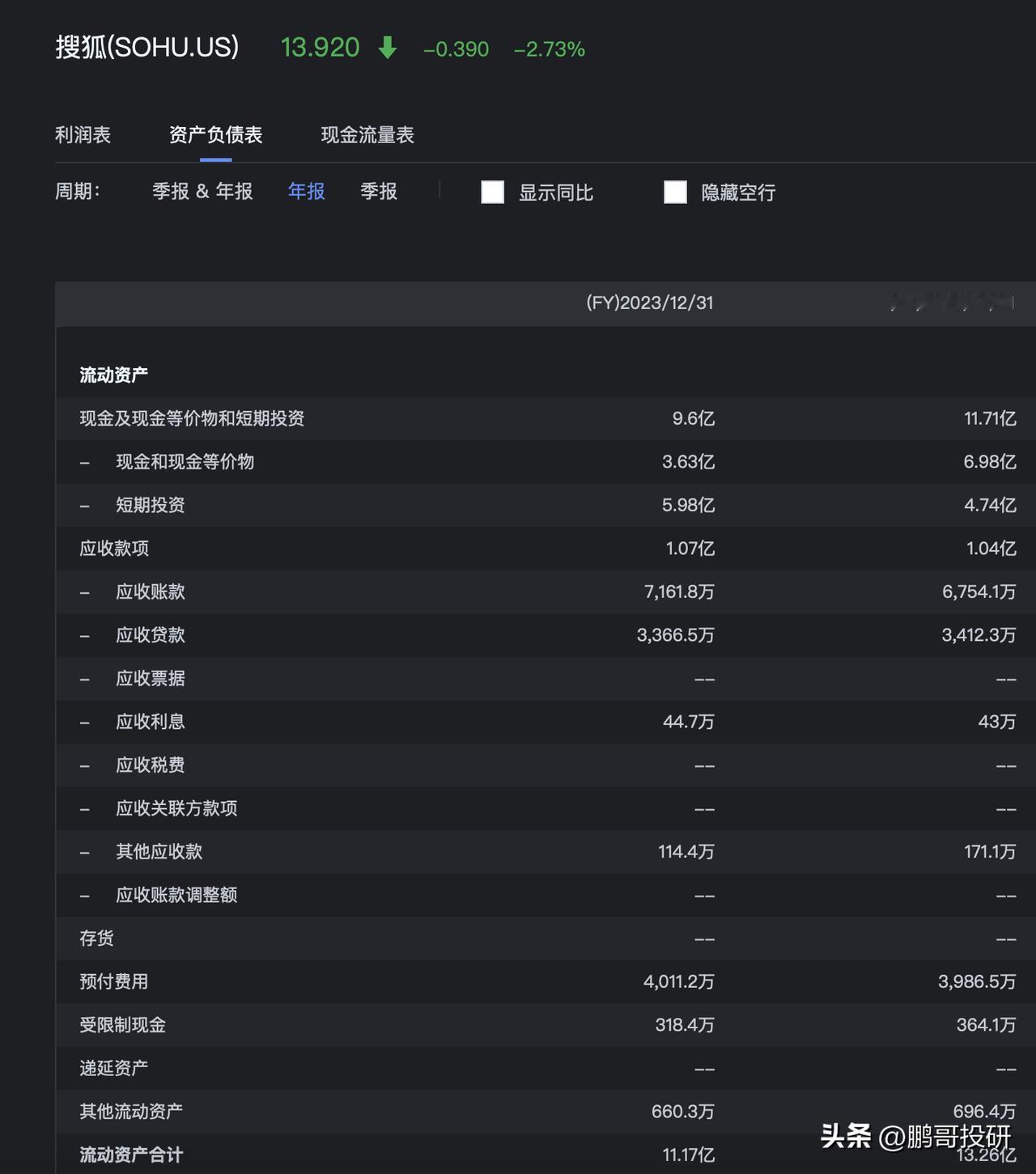The image size is (1036, 1174).
Task: Click the 4,011.2万 value
Action: pyautogui.click(x=679, y=982)
